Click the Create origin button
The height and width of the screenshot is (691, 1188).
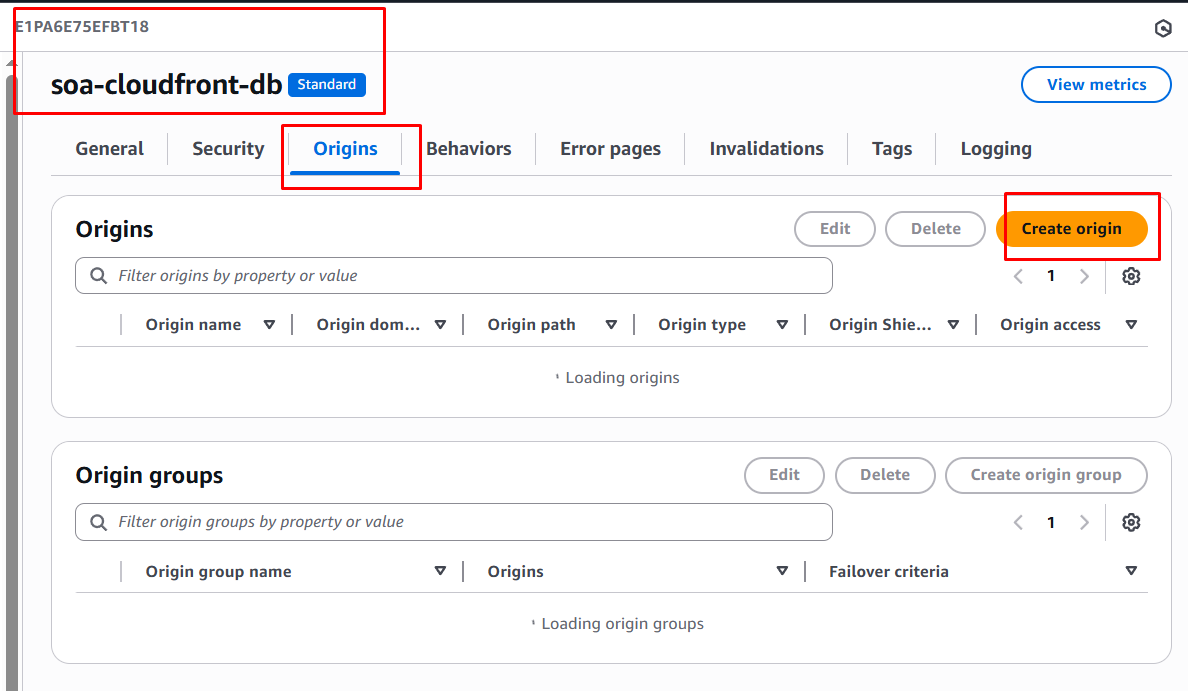click(1071, 229)
